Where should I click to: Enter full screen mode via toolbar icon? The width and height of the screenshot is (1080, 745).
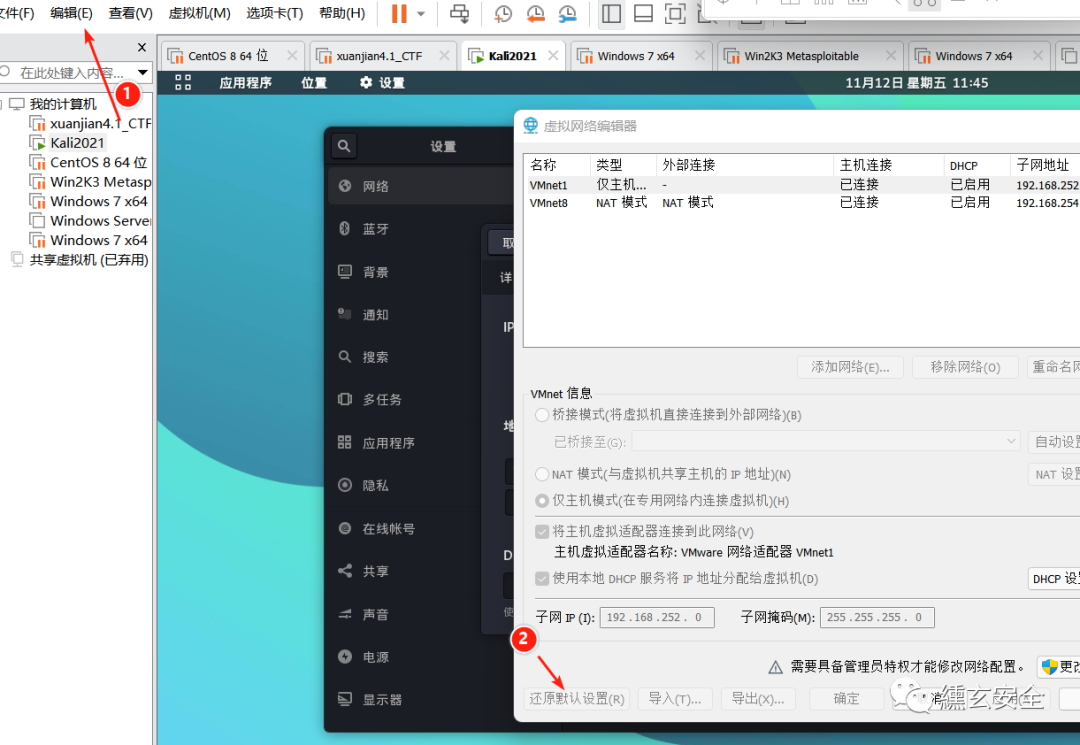675,13
